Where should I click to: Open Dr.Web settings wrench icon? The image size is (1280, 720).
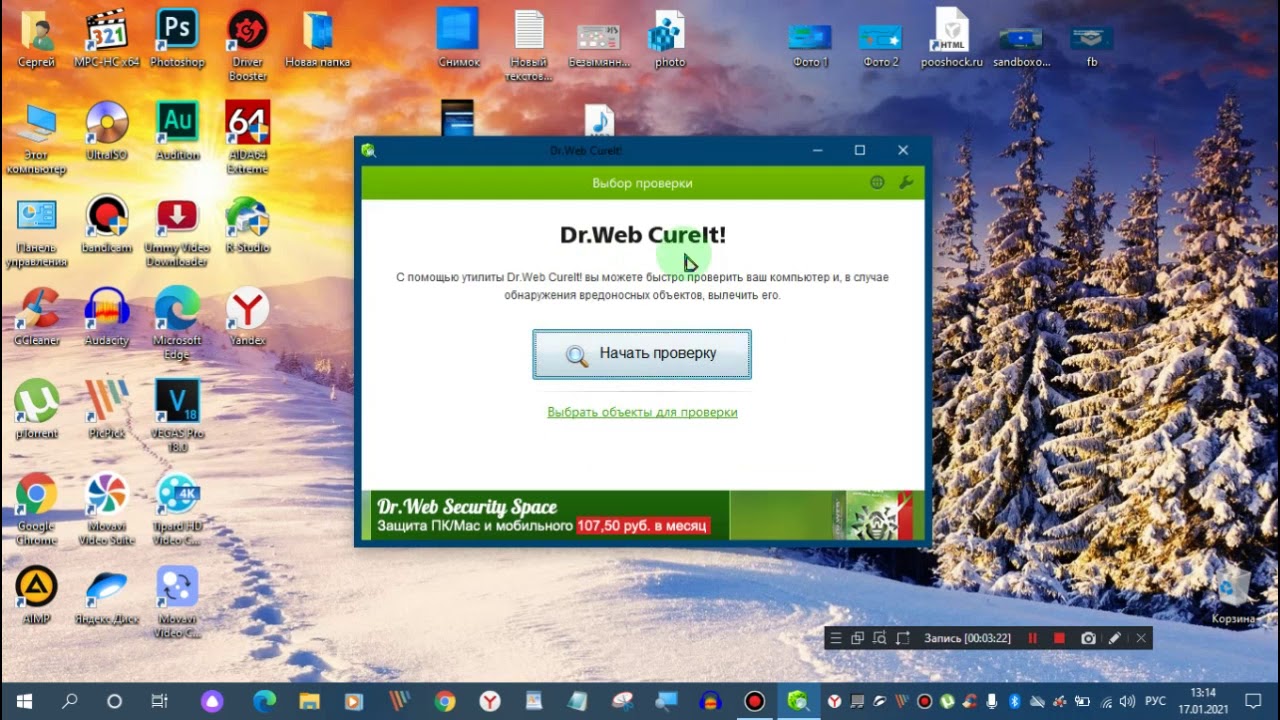click(906, 183)
